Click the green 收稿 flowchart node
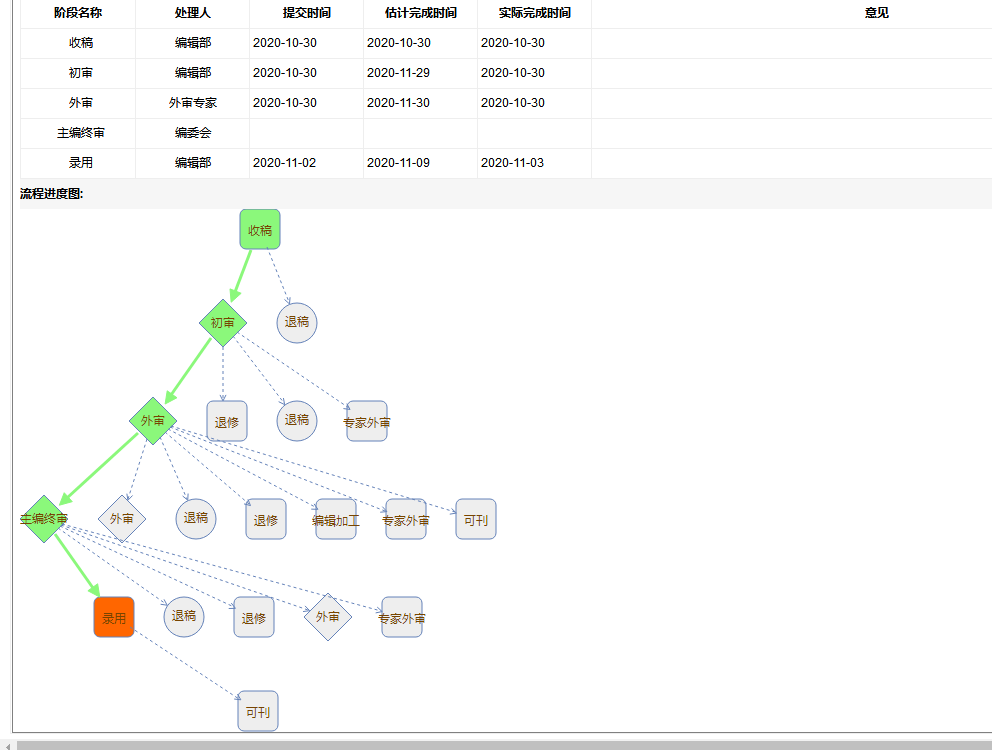The height and width of the screenshot is (750, 992). tap(260, 229)
